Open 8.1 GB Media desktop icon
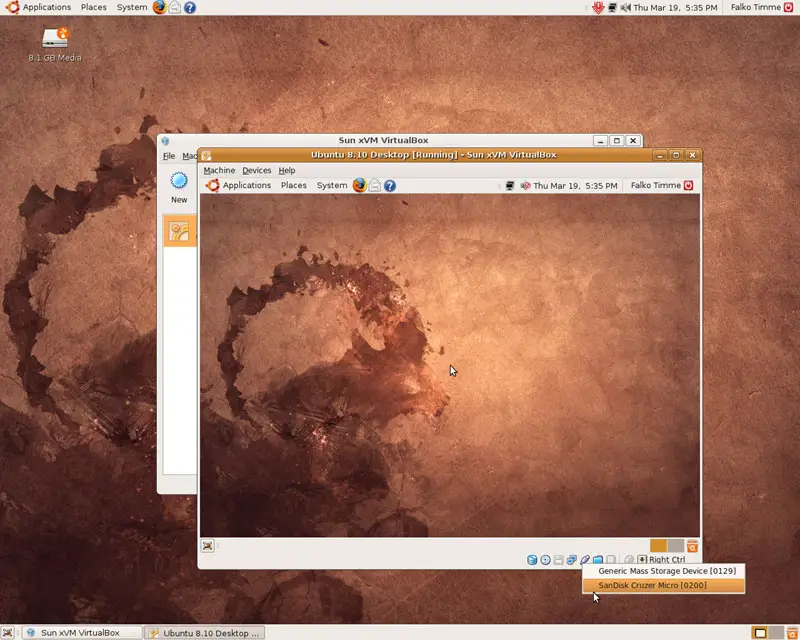 pos(55,45)
